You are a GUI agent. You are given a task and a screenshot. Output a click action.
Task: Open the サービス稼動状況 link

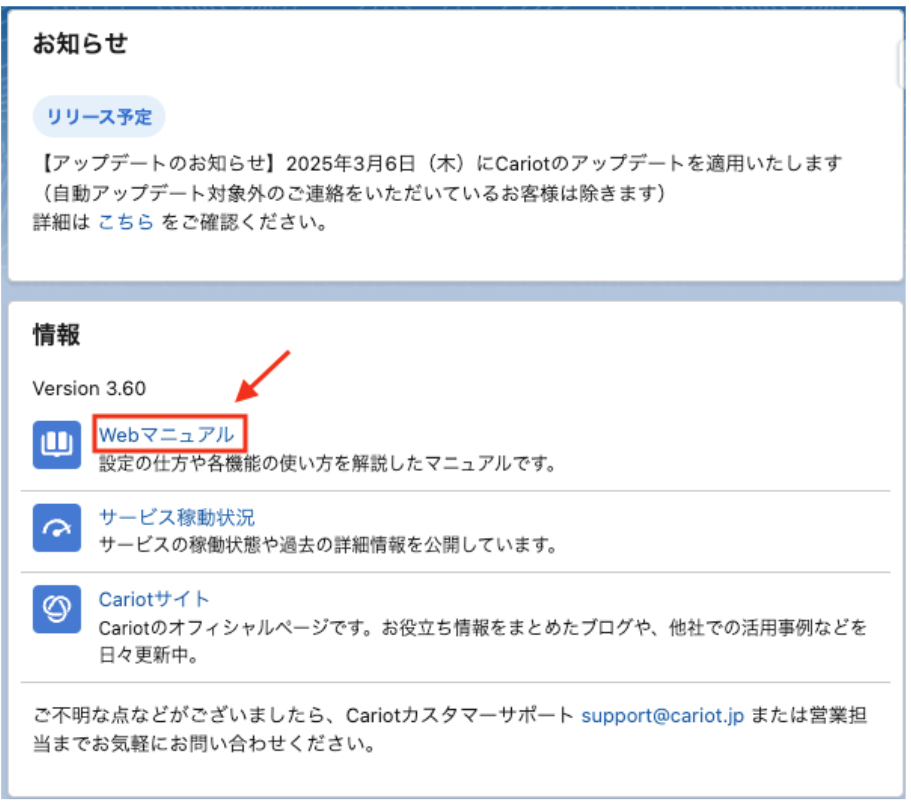click(x=177, y=517)
